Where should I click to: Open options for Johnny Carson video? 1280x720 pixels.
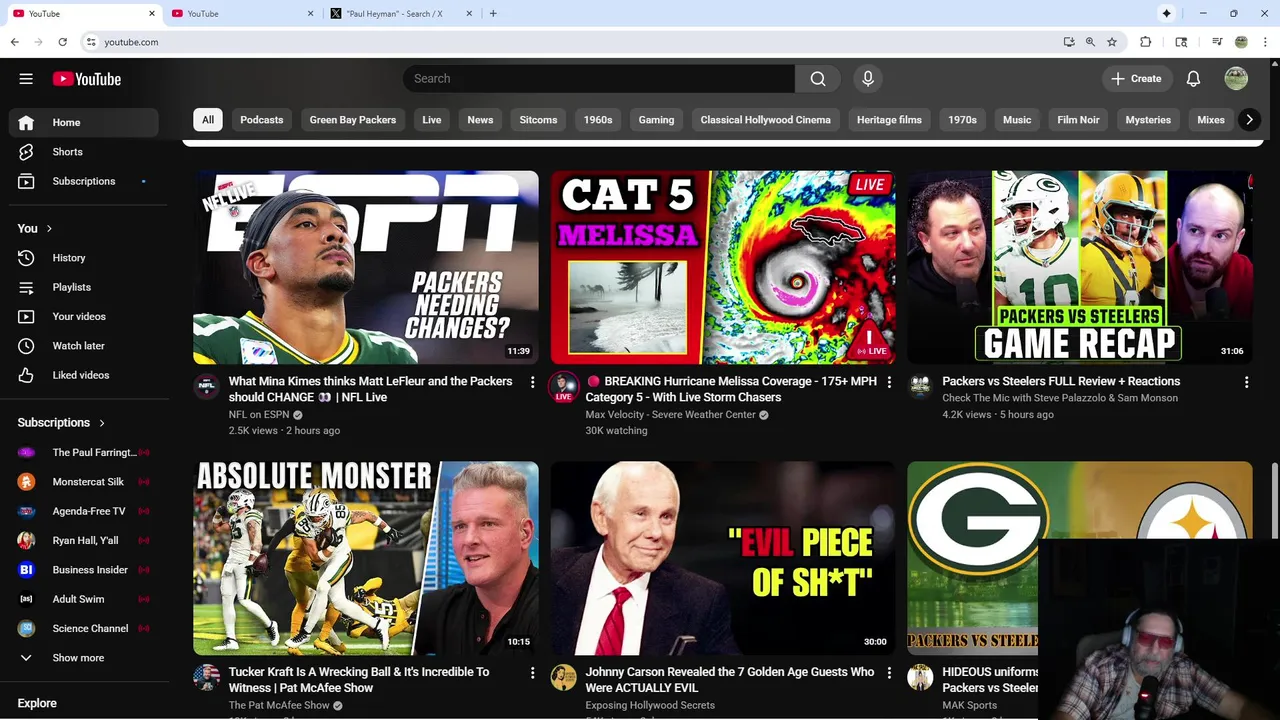(889, 673)
